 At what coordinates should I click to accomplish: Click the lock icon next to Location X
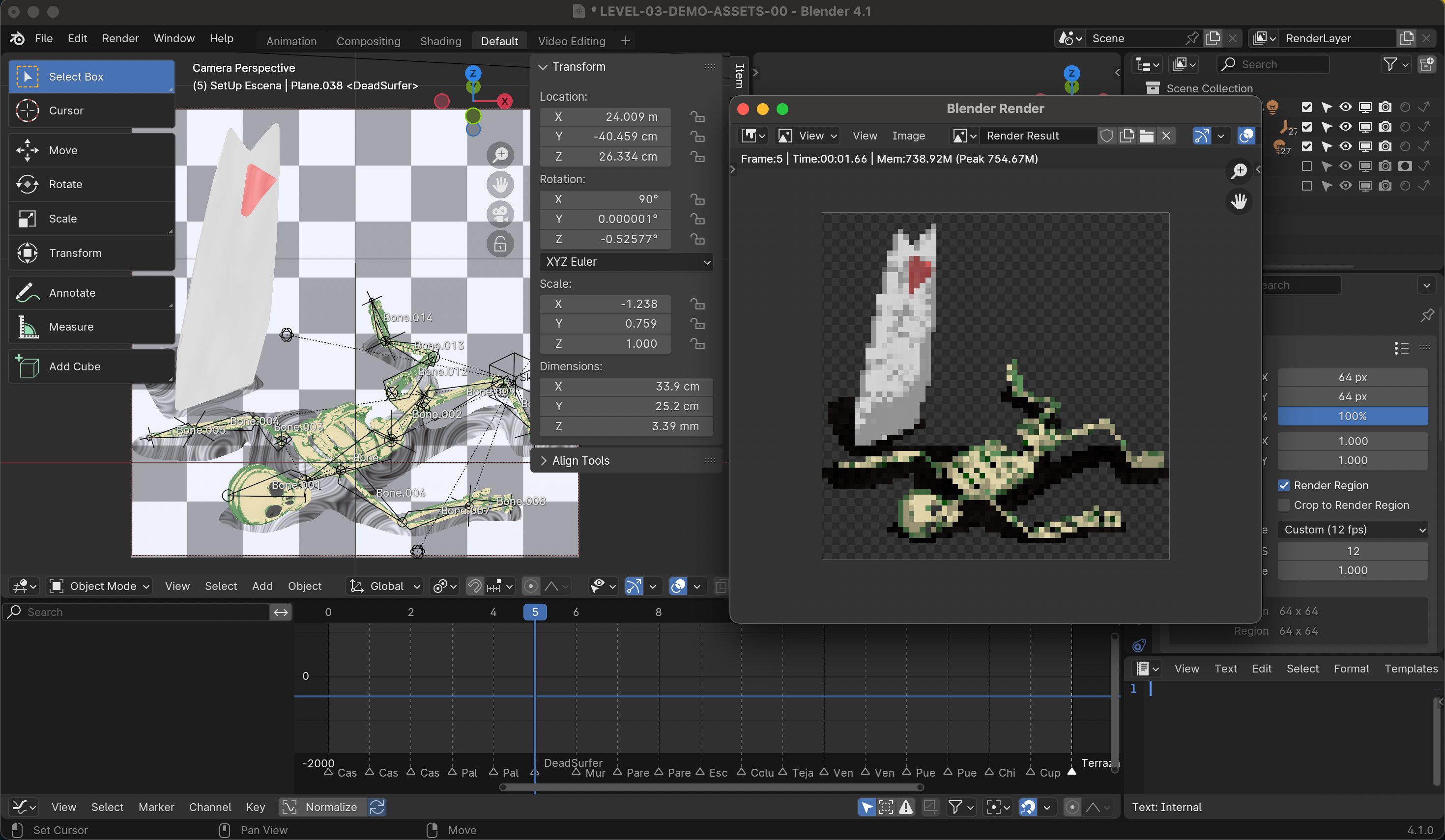[697, 117]
